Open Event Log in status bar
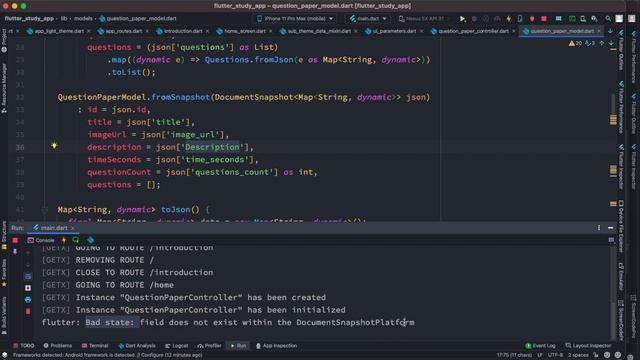640x360 pixels. tap(540, 346)
